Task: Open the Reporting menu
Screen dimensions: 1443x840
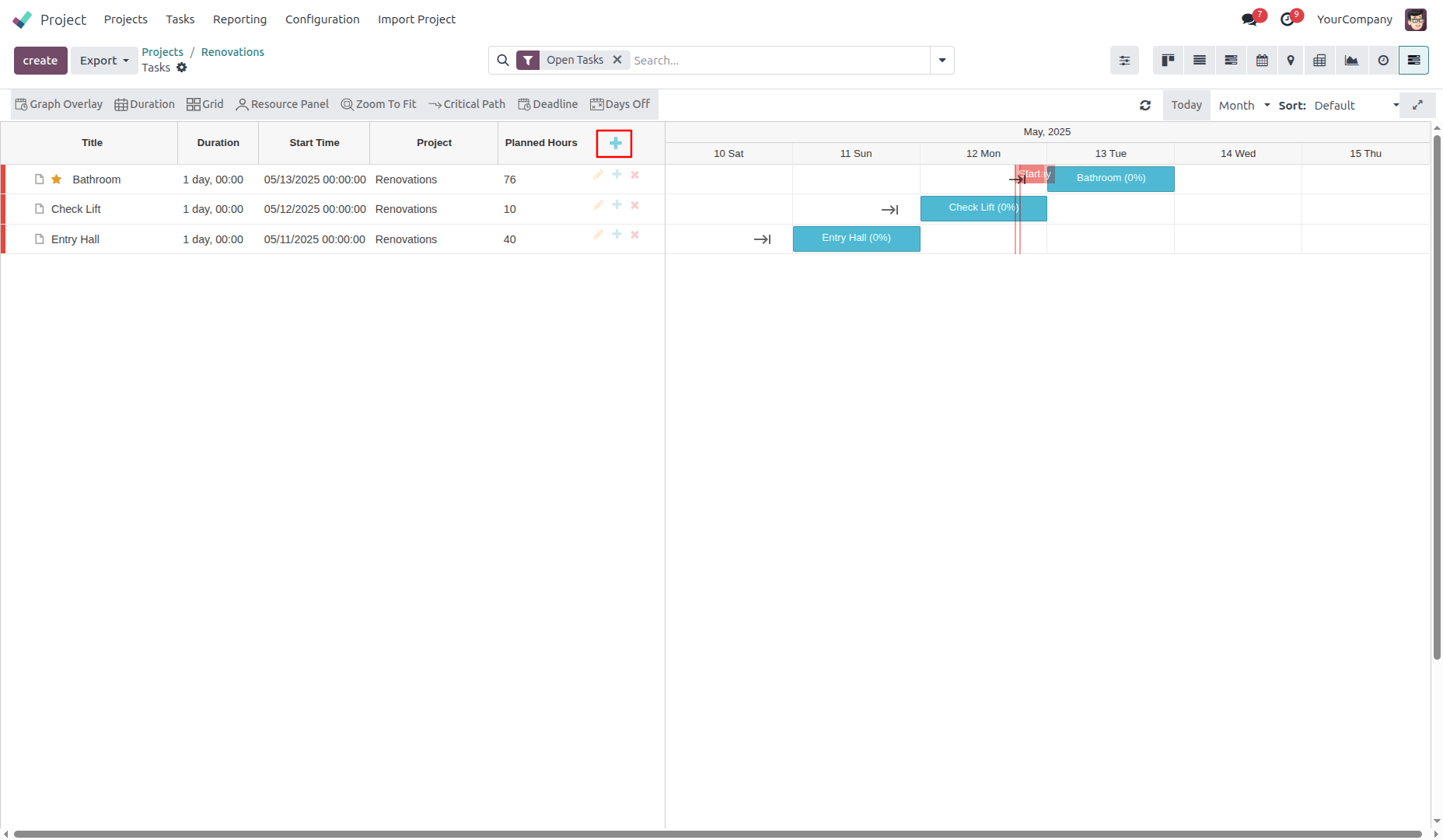Action: coord(239,19)
